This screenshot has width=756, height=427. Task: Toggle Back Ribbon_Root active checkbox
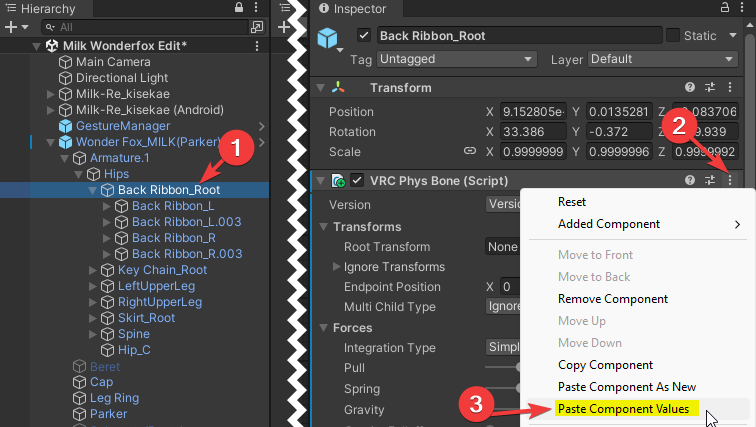click(x=364, y=36)
